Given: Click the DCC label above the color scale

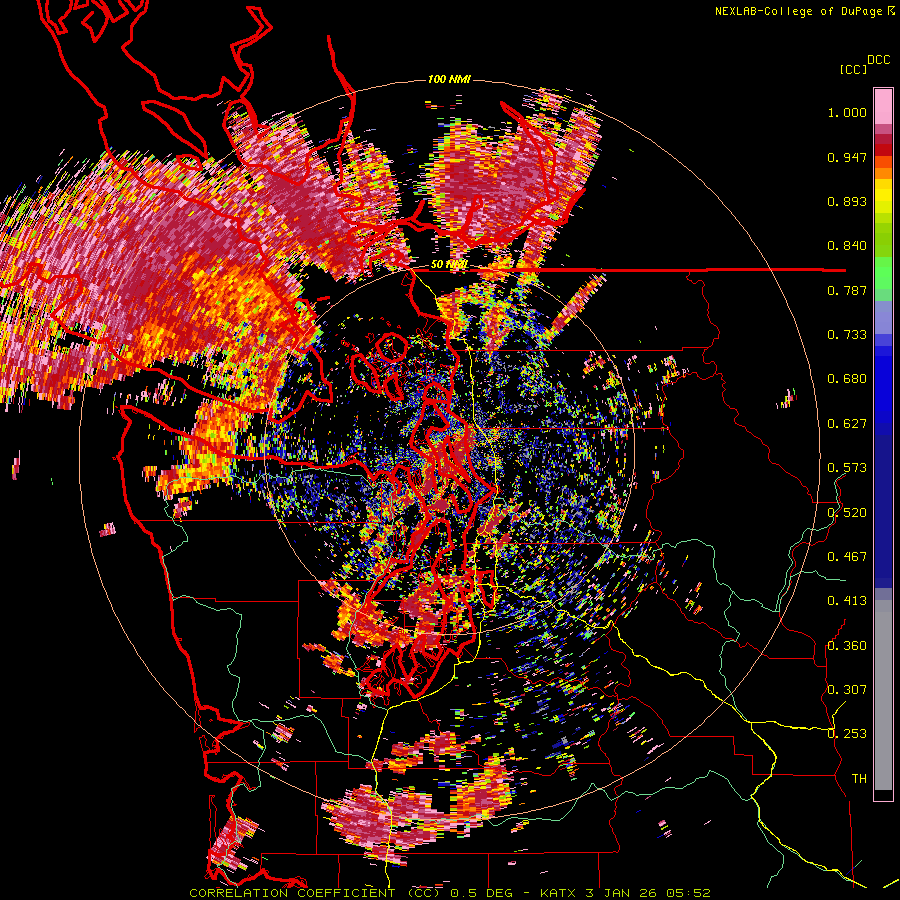Looking at the screenshot, I should pos(878,60).
